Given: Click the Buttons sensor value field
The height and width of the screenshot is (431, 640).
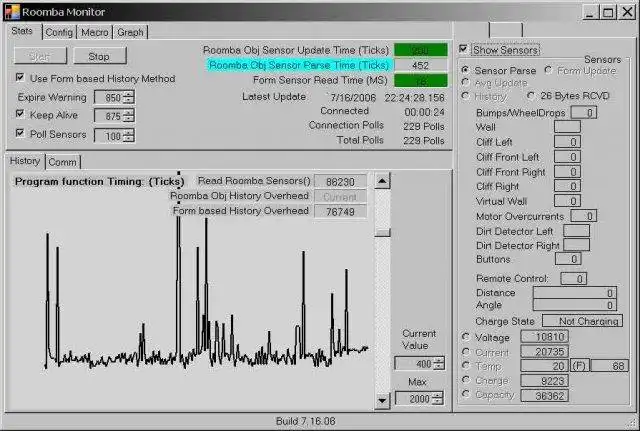Looking at the screenshot, I should 568,259.
